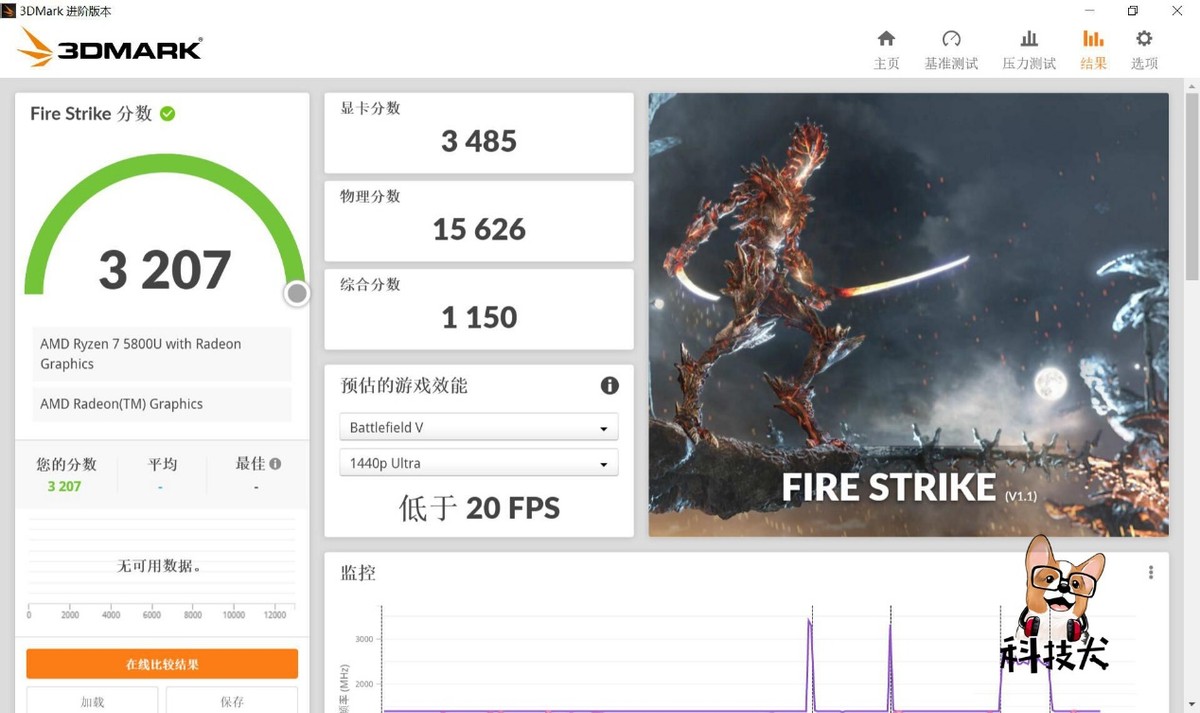
Task: Click the 平均 score column
Action: pyautogui.click(x=162, y=474)
